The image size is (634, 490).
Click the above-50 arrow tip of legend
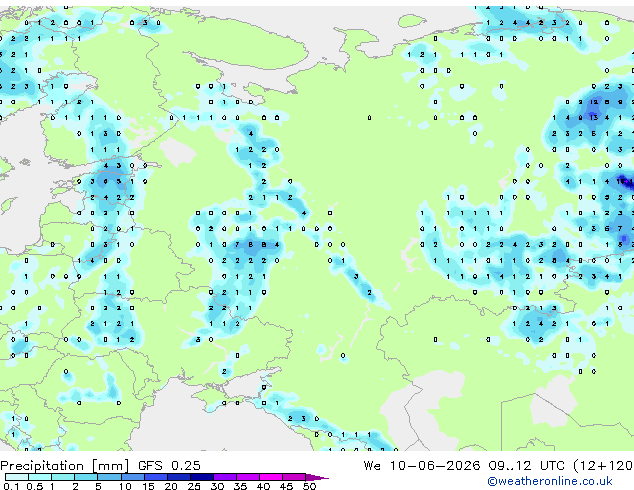[317, 477]
